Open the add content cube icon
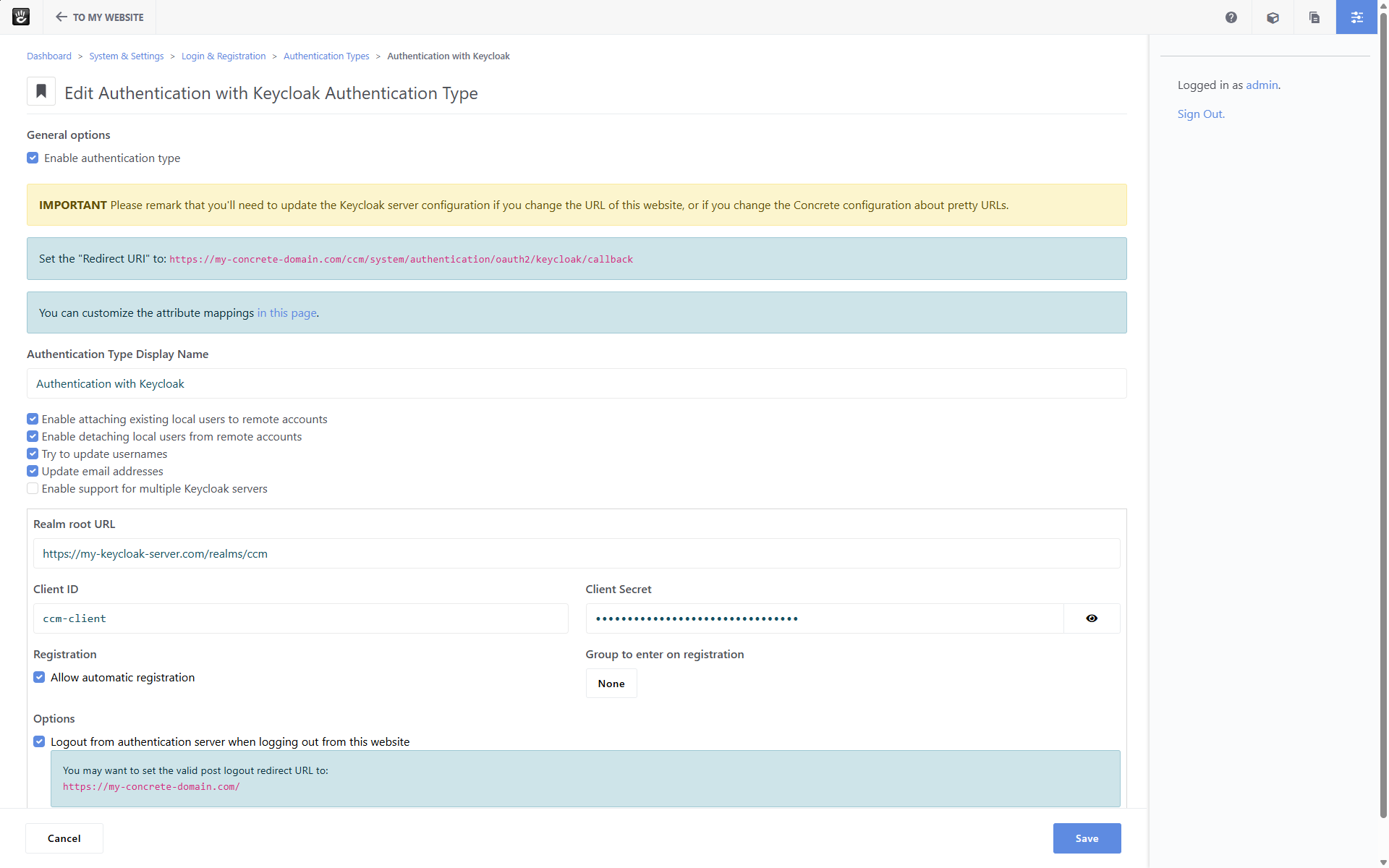Screen dimensions: 1389x868 point(1273,17)
